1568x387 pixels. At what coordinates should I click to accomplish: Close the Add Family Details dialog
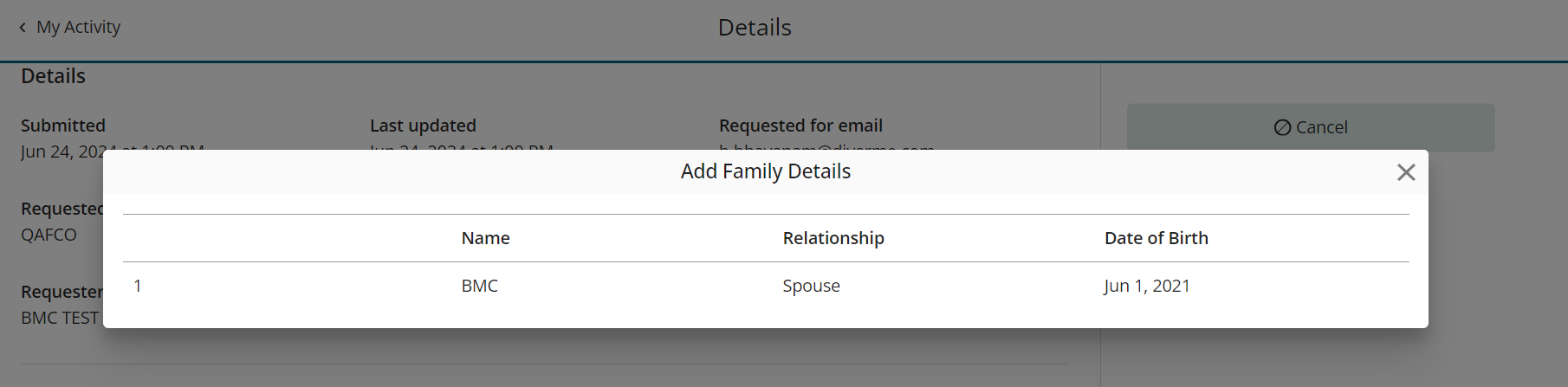click(1406, 172)
